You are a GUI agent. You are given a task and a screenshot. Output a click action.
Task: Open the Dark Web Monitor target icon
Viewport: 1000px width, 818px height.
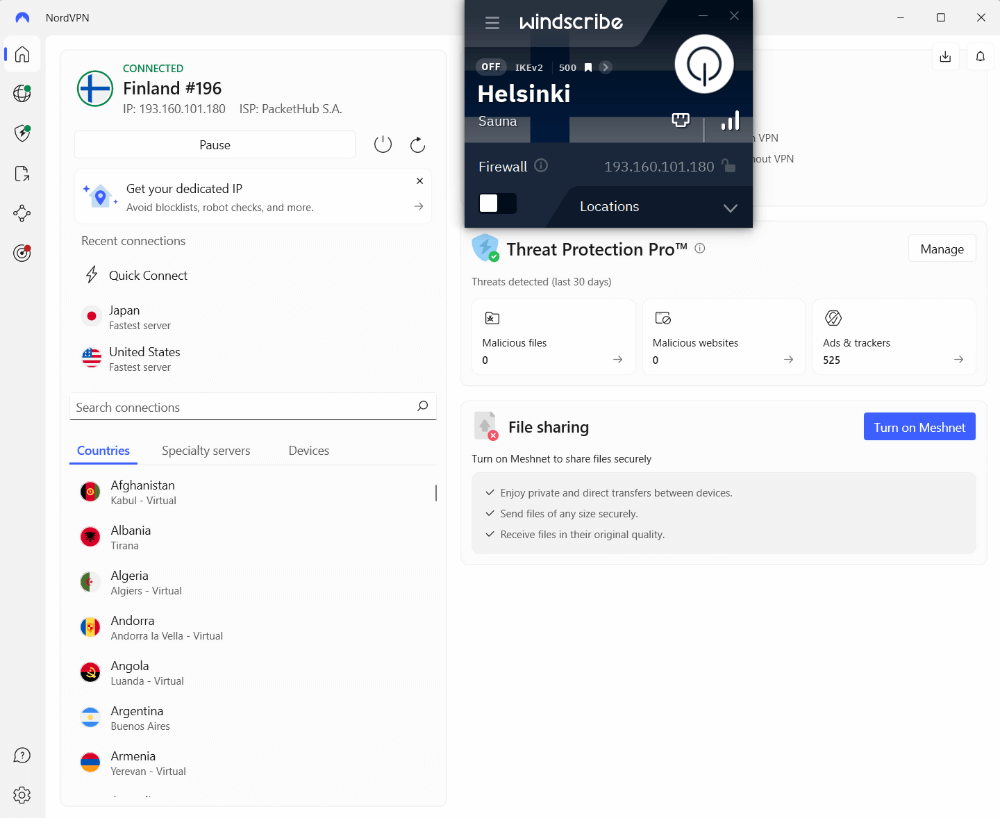22,253
